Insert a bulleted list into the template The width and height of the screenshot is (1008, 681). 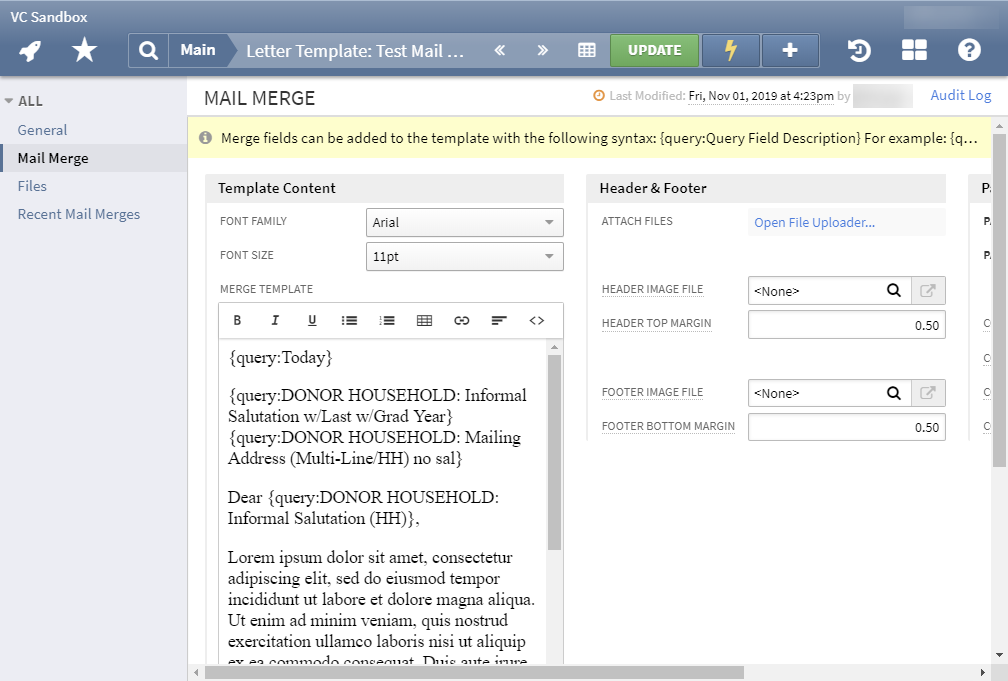click(349, 320)
